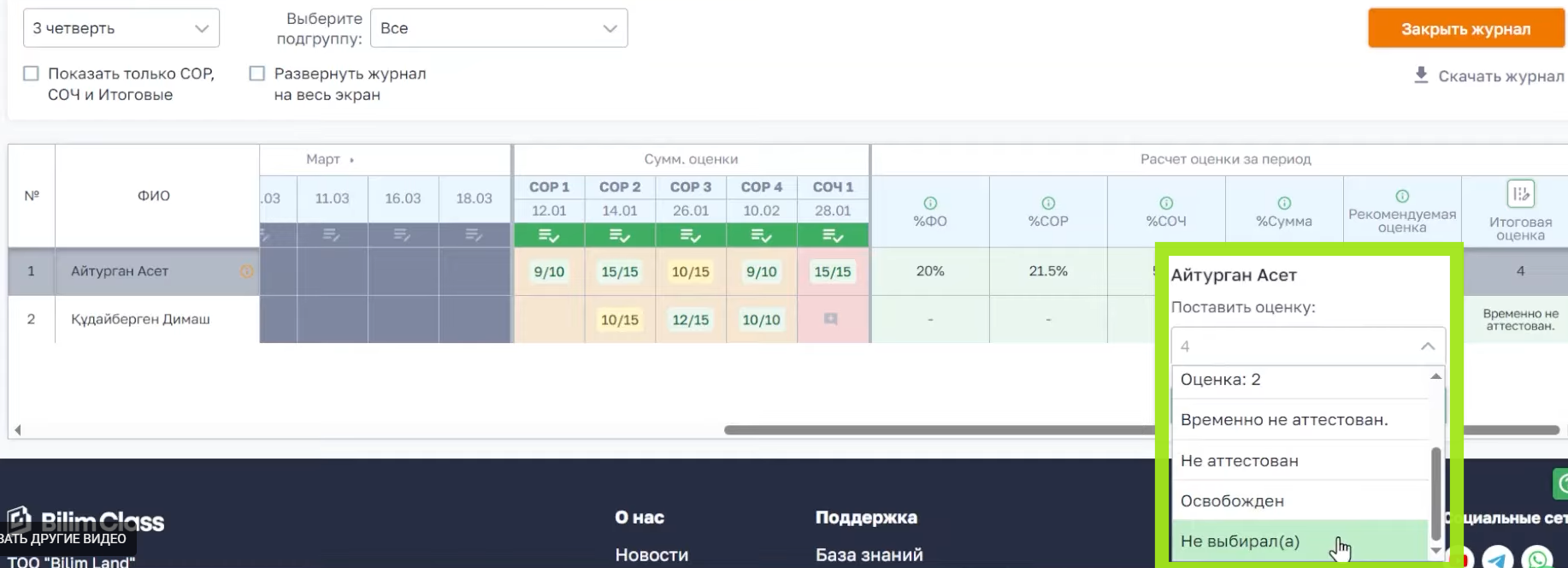The width and height of the screenshot is (1568, 568).
Task: Select Не выбирал(а) from the grade list
Action: point(1240,541)
